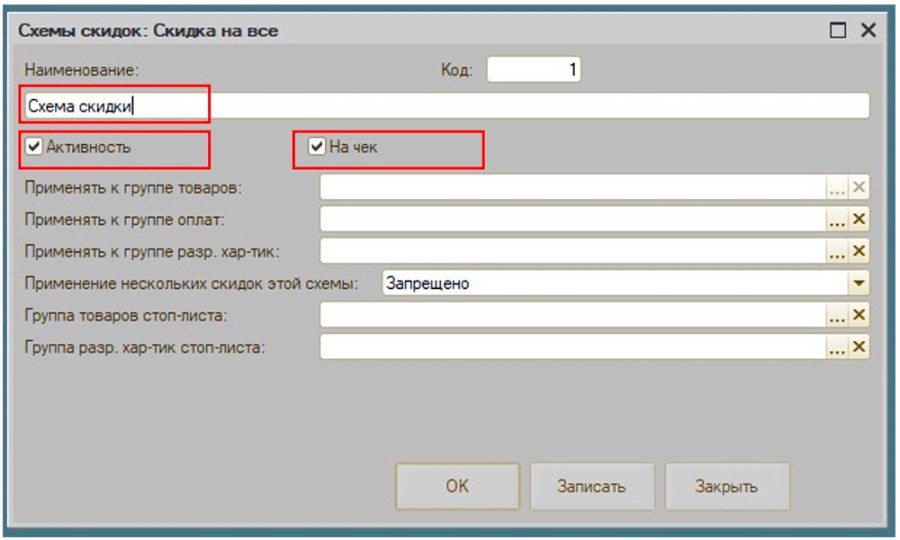This screenshot has height=540, width=900.
Task: Save using the Записать button
Action: pyautogui.click(x=592, y=486)
